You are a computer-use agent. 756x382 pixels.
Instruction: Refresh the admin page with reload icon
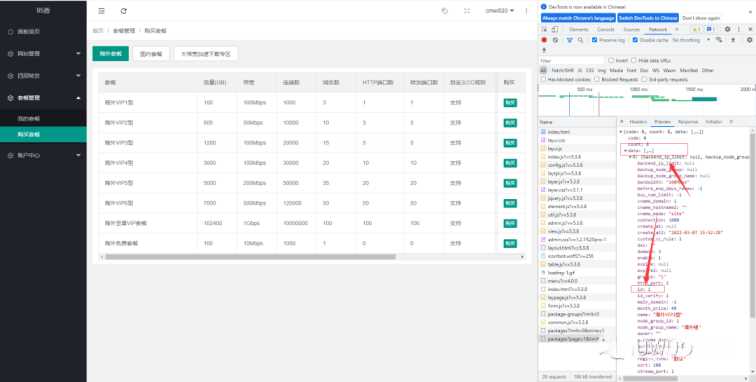click(124, 11)
